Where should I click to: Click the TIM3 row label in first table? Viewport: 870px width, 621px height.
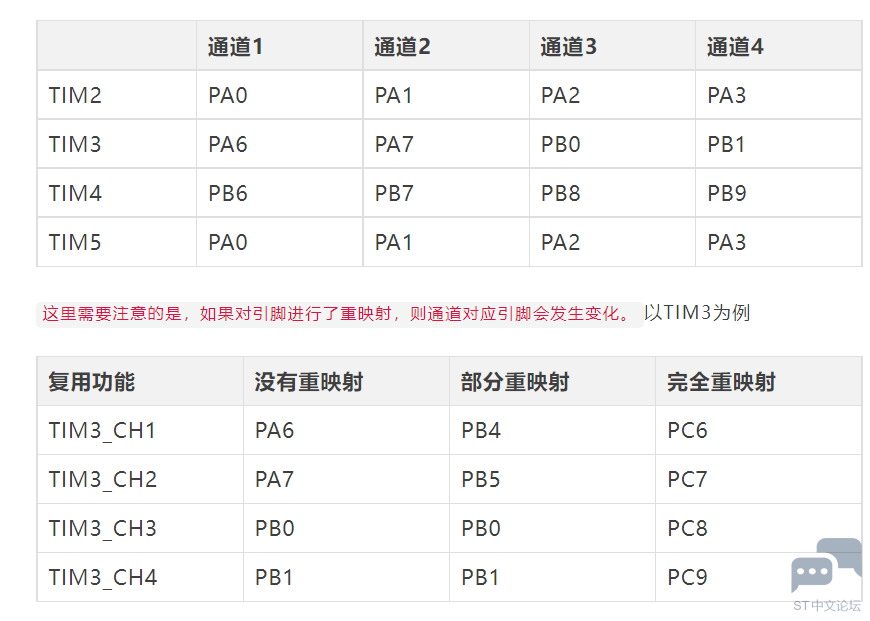(75, 145)
